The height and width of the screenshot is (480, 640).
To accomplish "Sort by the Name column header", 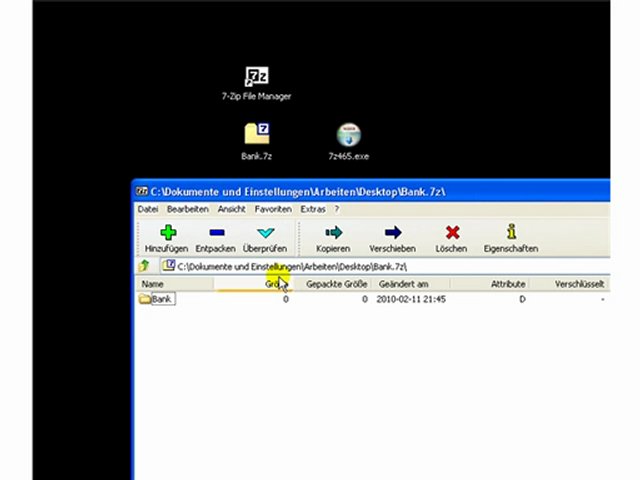I will 153,284.
